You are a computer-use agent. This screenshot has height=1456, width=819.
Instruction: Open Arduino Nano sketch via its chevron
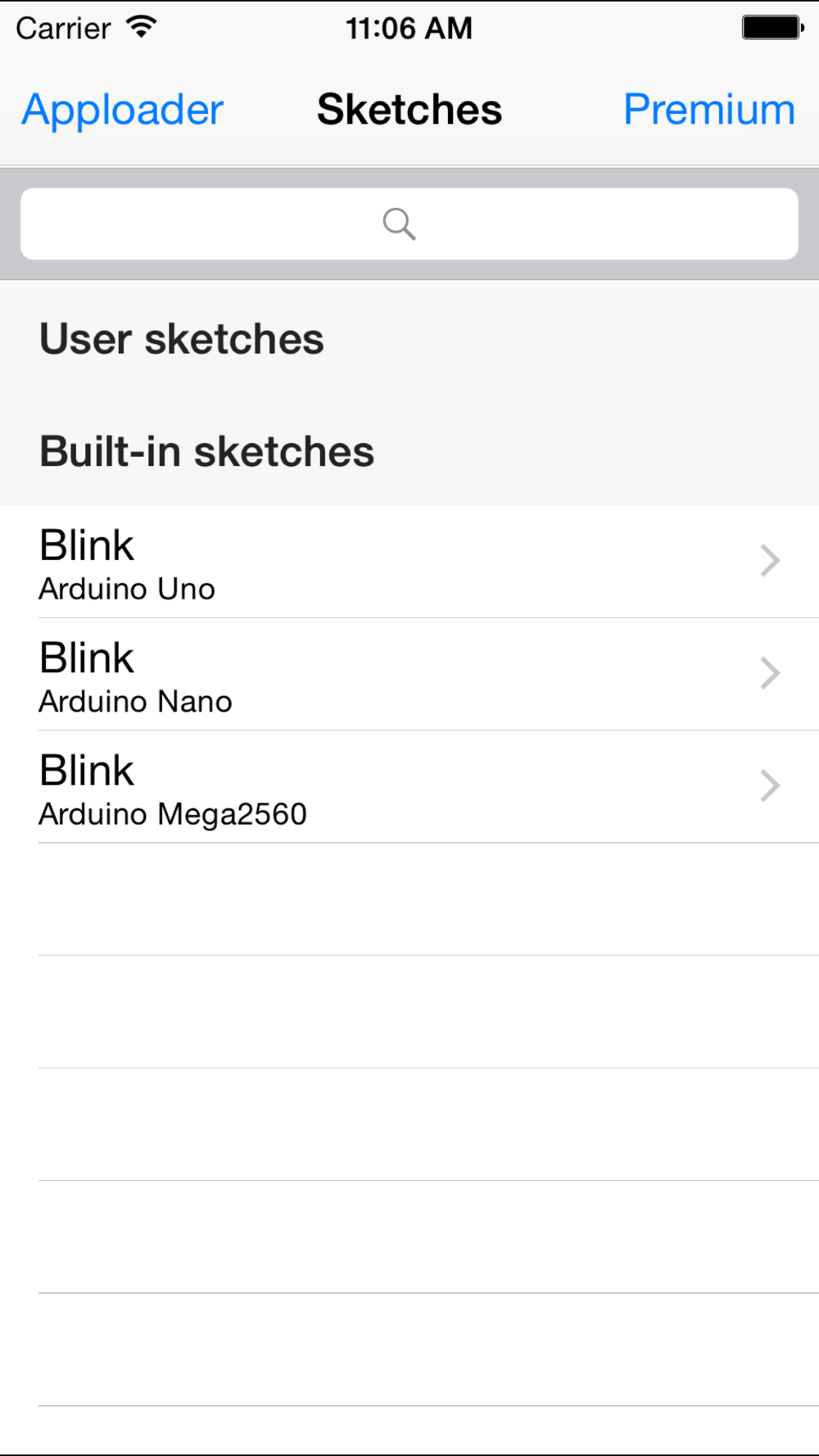pos(770,673)
